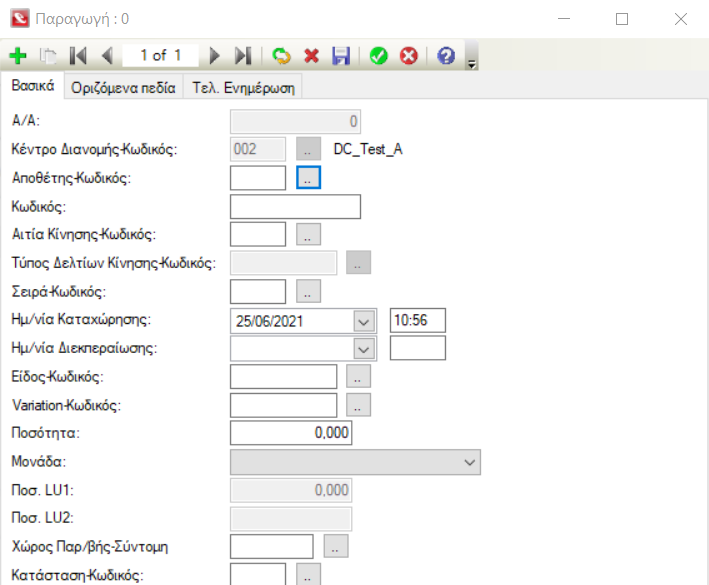The width and height of the screenshot is (709, 585).
Task: Click the Ποσότητα field showing 0,000
Action: click(x=291, y=433)
